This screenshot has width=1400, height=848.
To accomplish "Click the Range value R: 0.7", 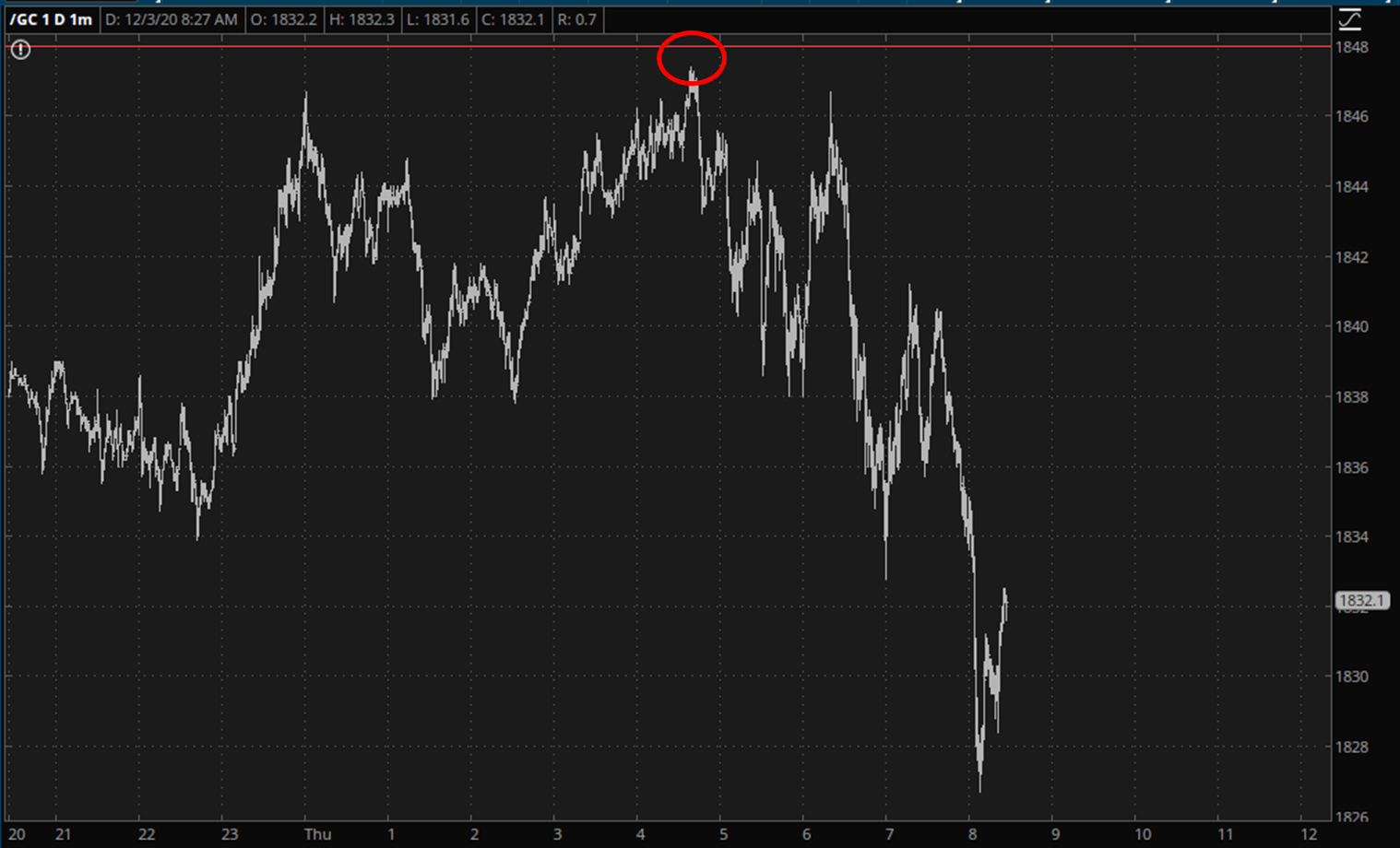I will coord(577,19).
